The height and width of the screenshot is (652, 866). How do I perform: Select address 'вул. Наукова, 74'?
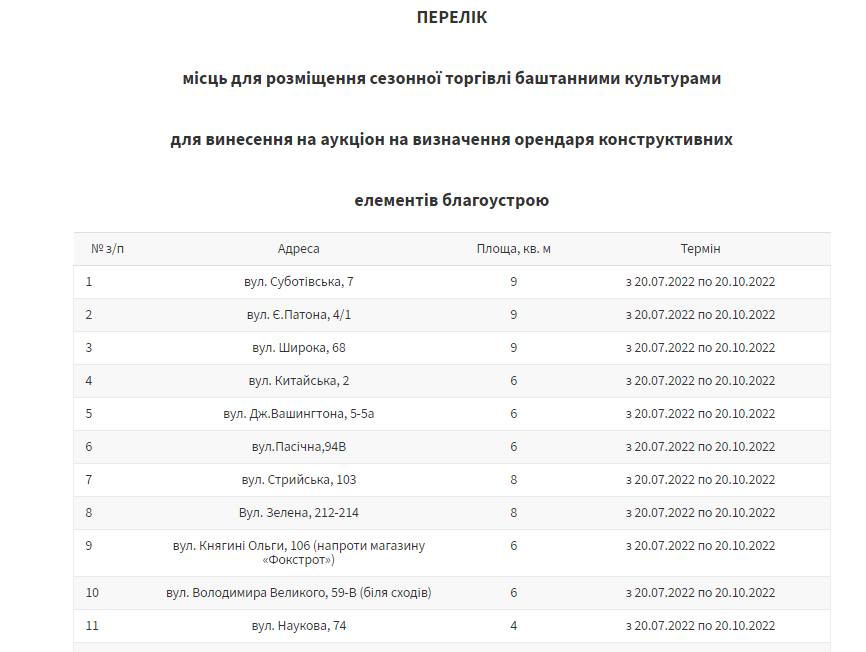(x=299, y=626)
